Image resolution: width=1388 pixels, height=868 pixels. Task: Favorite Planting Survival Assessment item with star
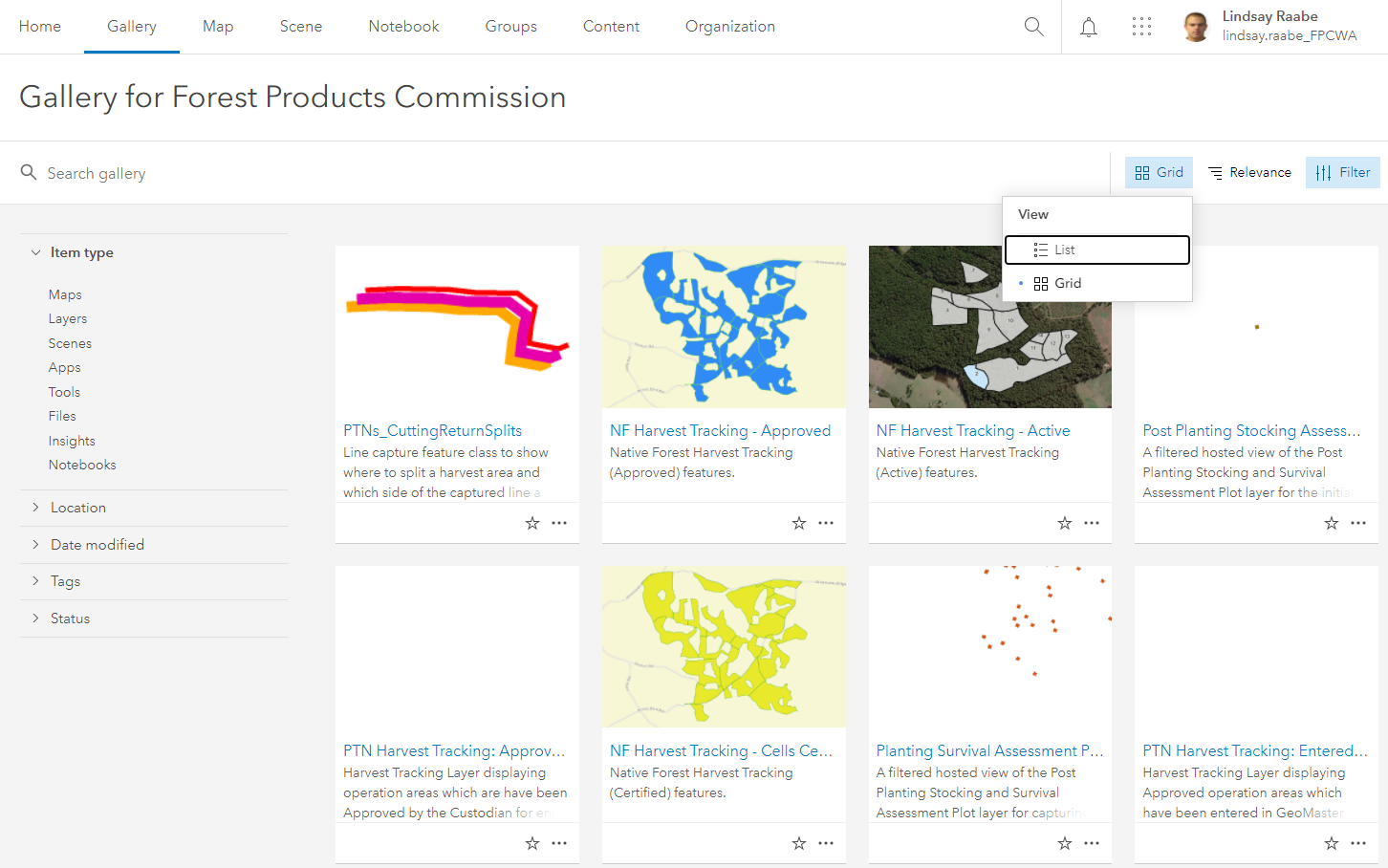1065,843
